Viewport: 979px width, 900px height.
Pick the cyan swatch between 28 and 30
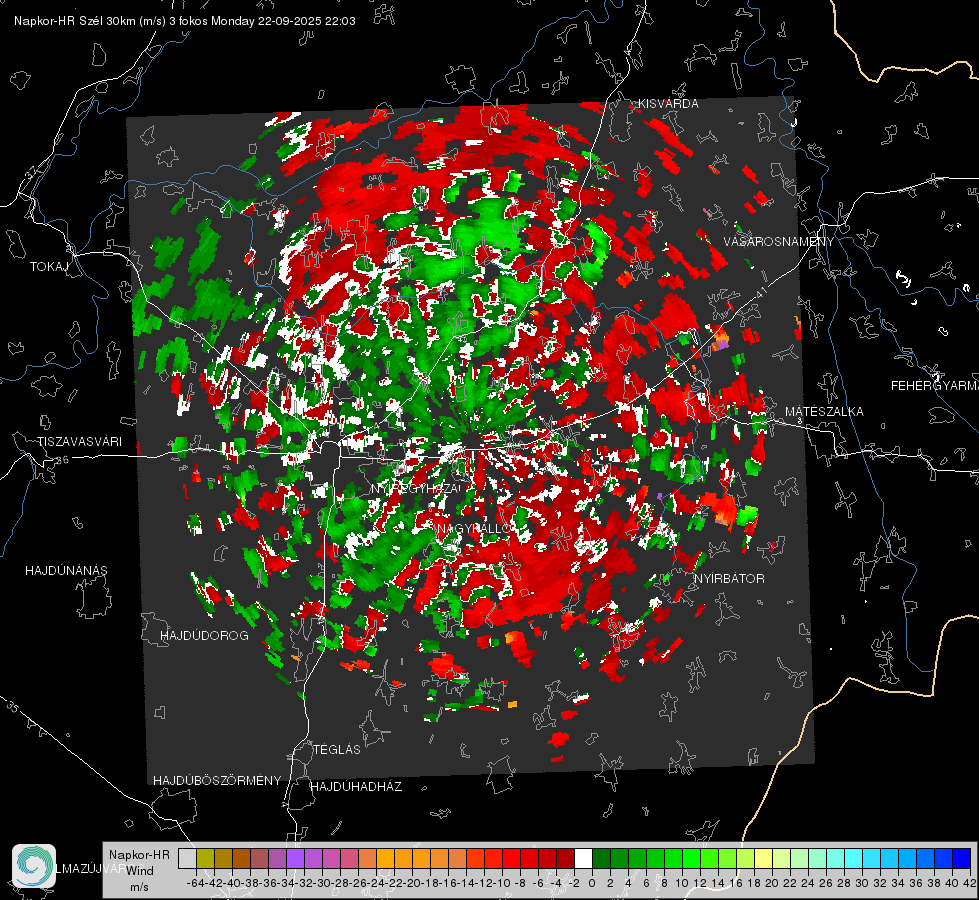854,858
